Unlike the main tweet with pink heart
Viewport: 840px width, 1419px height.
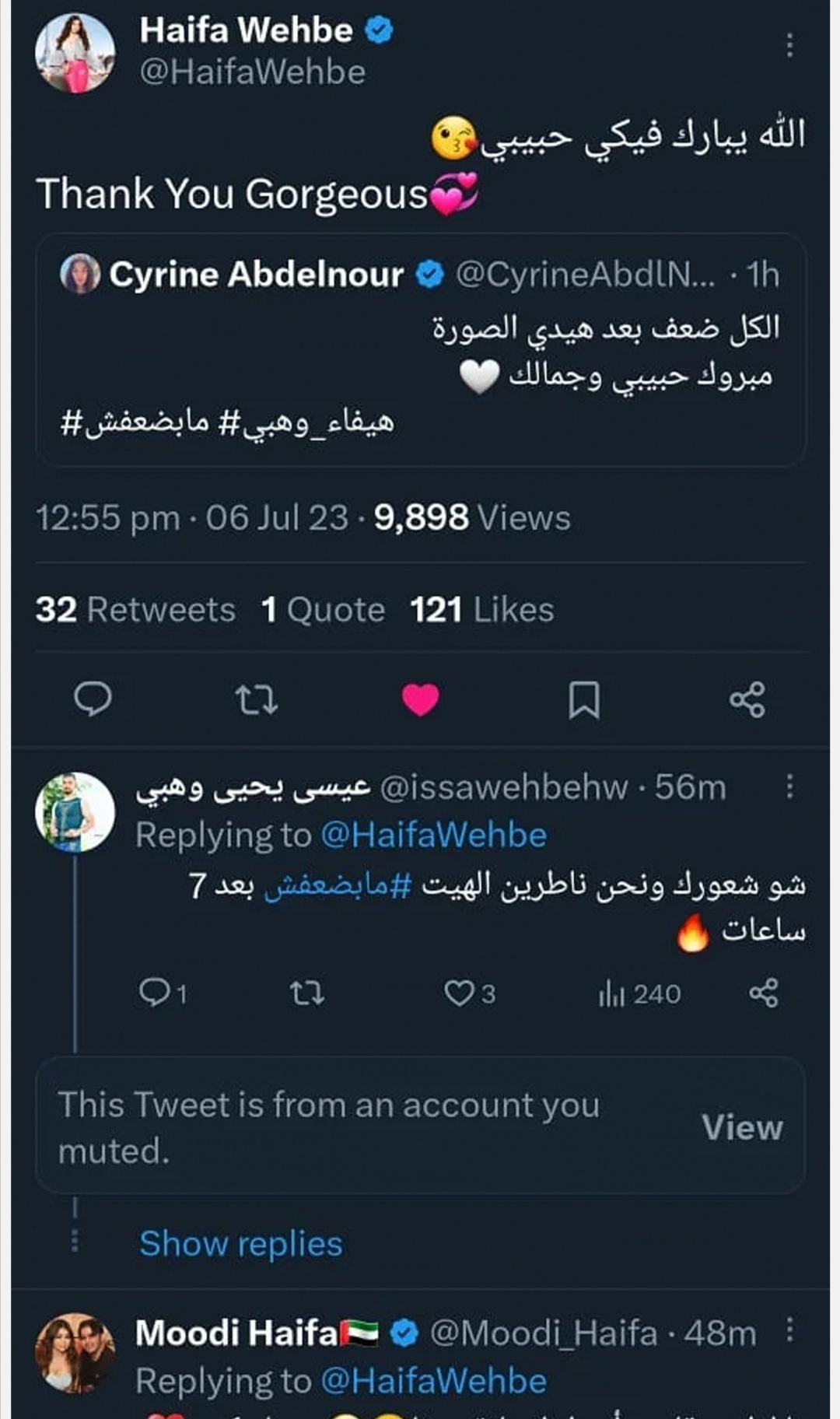(421, 699)
